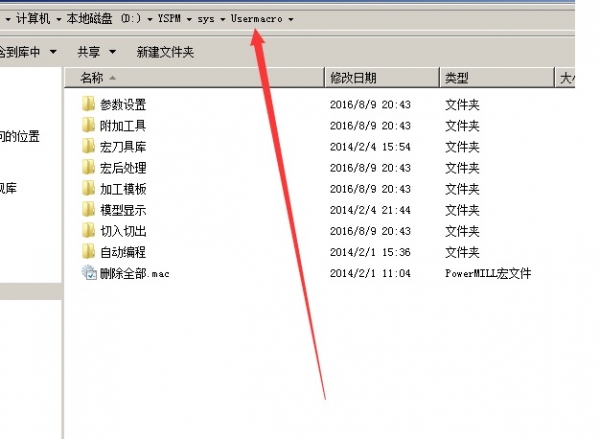Sort by the 类型 column header
Screen dimensions: 600x439
pos(497,78)
